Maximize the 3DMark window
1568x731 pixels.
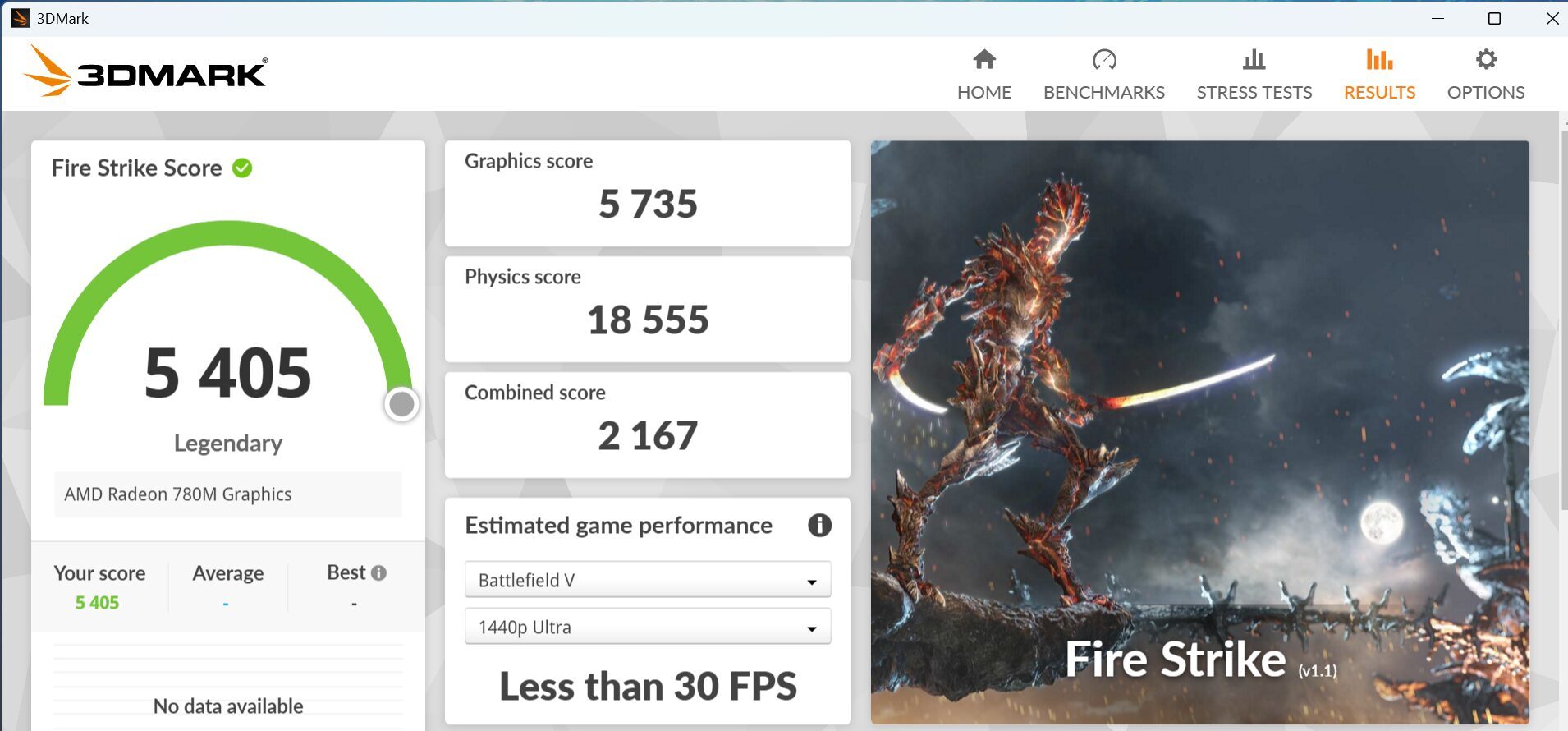[x=1494, y=18]
